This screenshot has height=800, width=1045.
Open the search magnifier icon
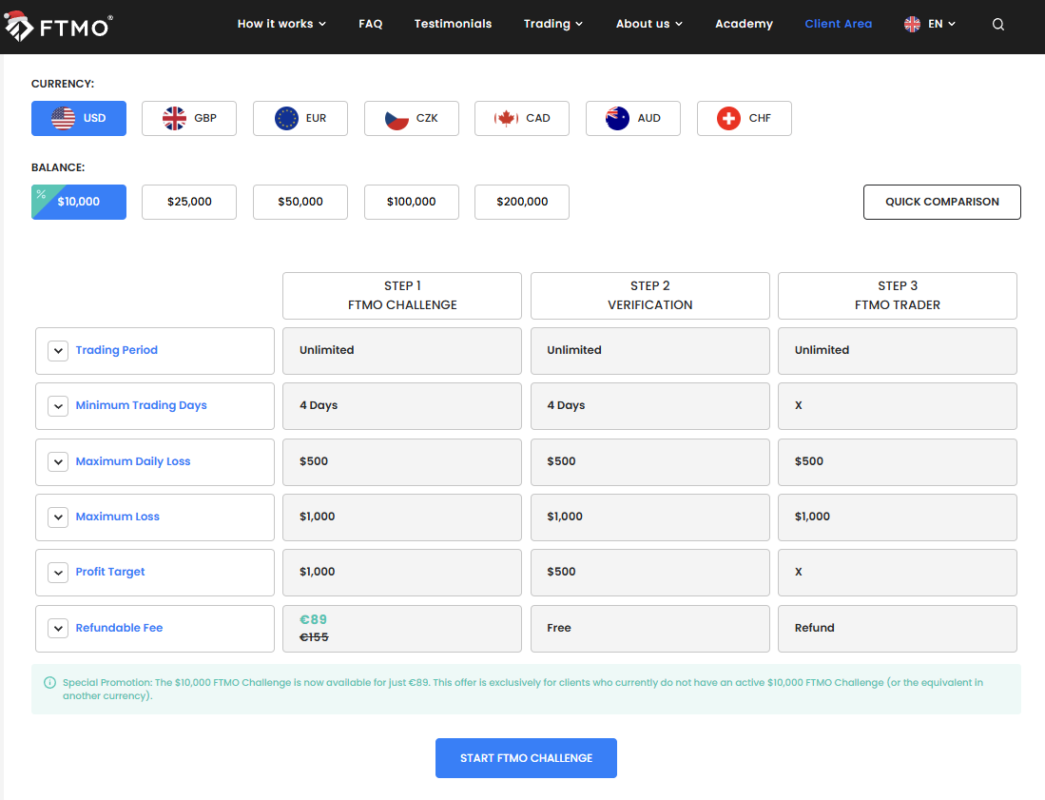tap(998, 25)
